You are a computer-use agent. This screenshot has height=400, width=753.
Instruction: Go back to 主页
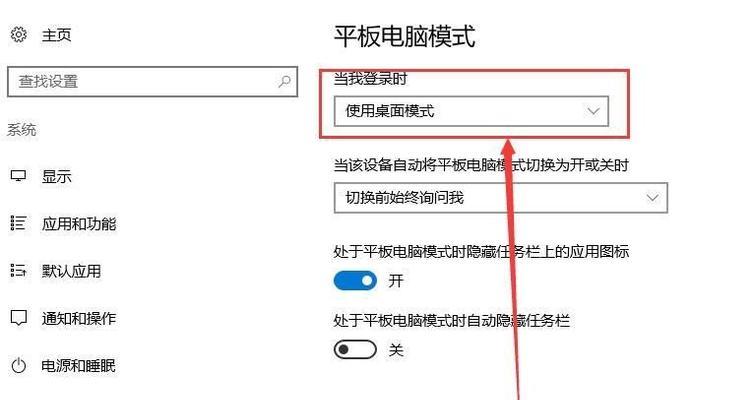[x=56, y=35]
